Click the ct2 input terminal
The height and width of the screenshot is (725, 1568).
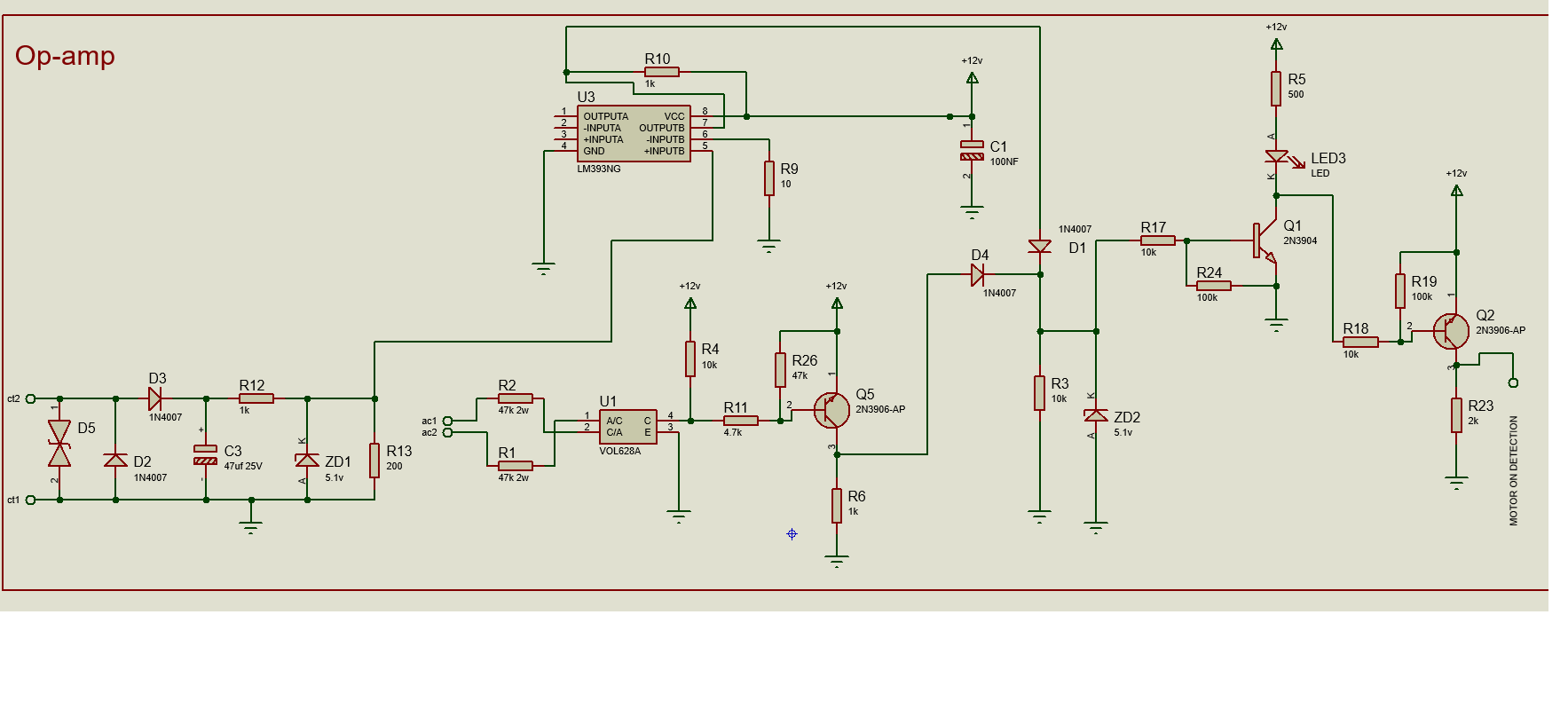coord(29,399)
